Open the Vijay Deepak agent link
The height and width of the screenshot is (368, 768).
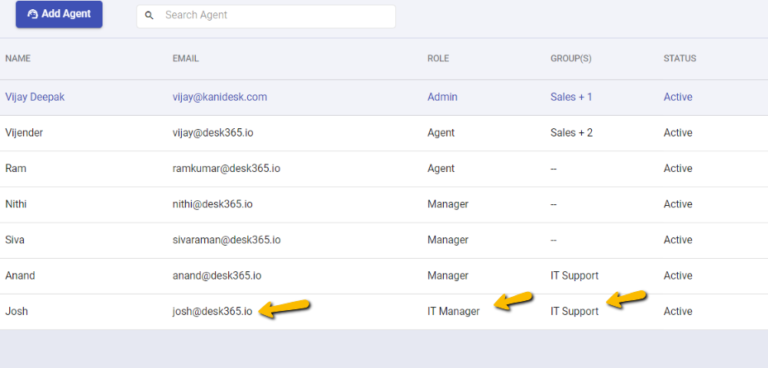35,97
